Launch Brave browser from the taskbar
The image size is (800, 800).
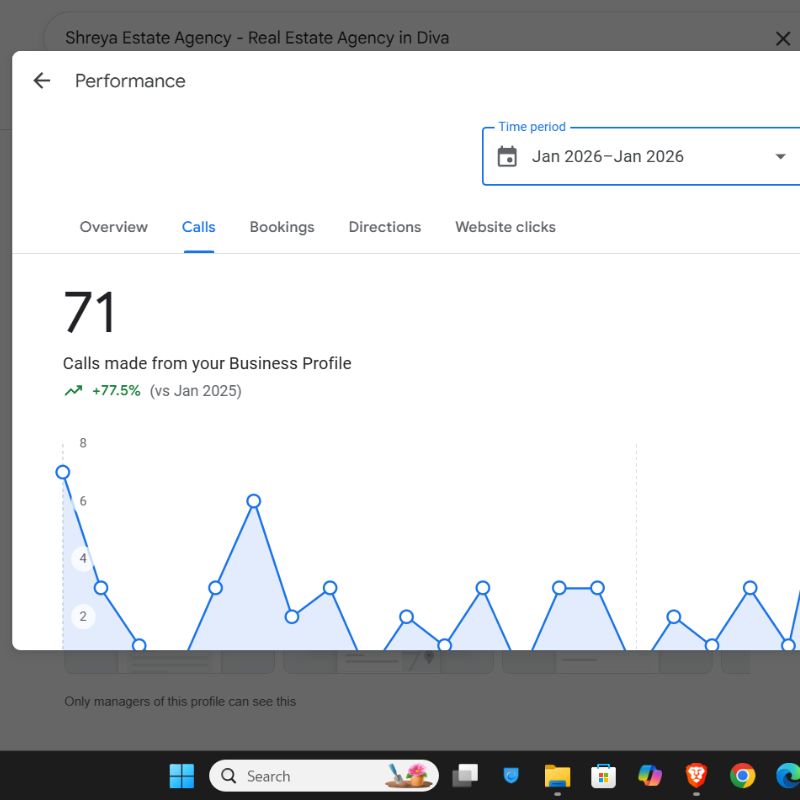(x=696, y=776)
